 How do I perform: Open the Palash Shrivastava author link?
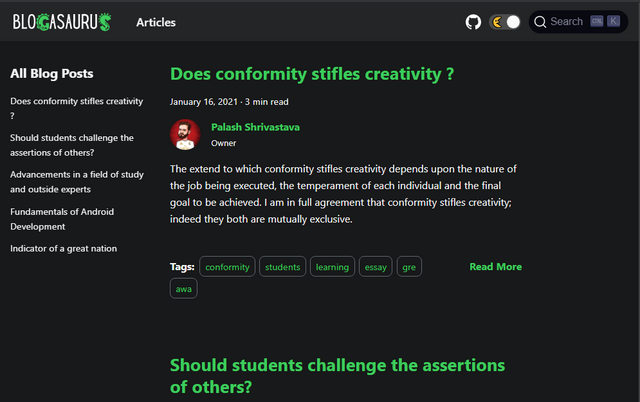click(255, 127)
